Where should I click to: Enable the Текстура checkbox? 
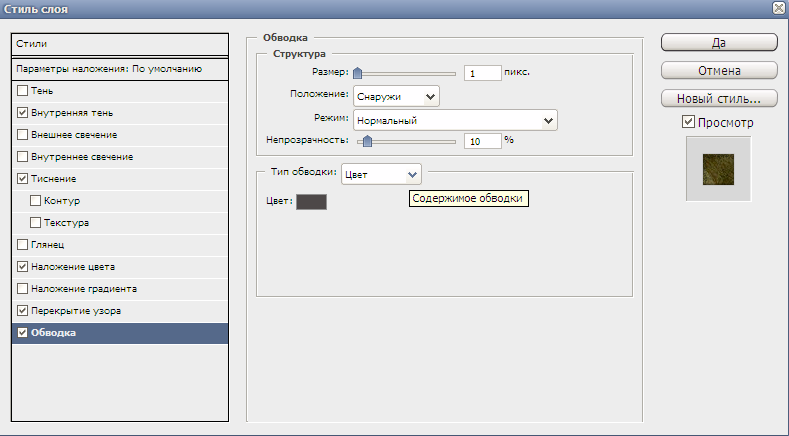tap(35, 223)
